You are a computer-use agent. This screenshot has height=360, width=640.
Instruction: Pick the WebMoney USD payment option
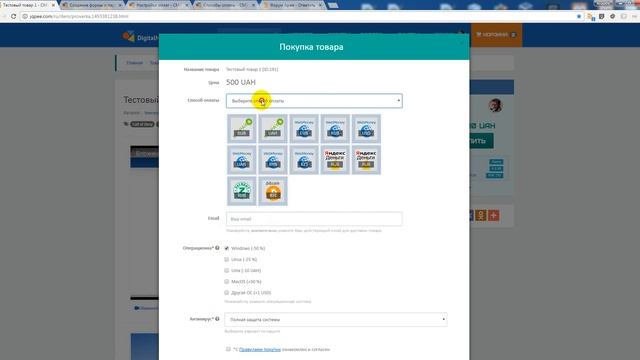[x=366, y=129]
